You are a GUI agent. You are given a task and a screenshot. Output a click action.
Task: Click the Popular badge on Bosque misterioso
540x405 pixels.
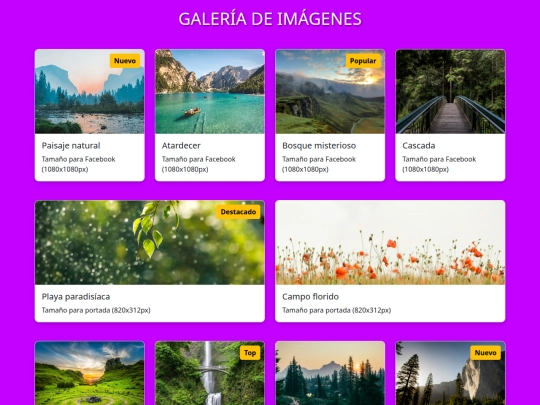(x=363, y=61)
